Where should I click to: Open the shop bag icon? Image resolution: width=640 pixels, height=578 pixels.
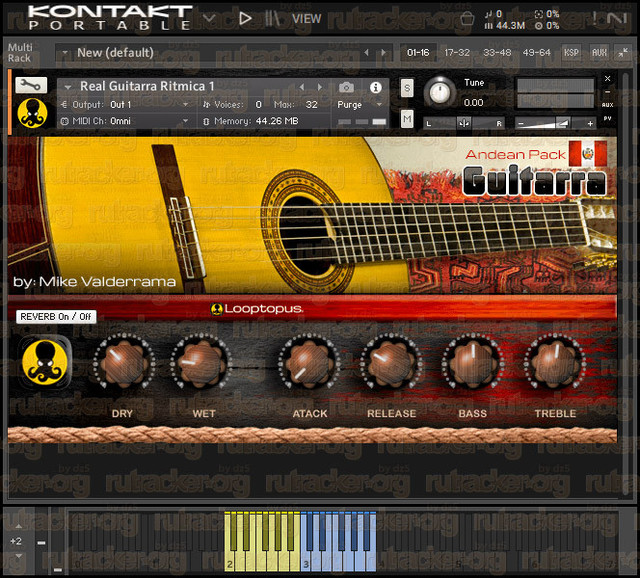pos(467,19)
